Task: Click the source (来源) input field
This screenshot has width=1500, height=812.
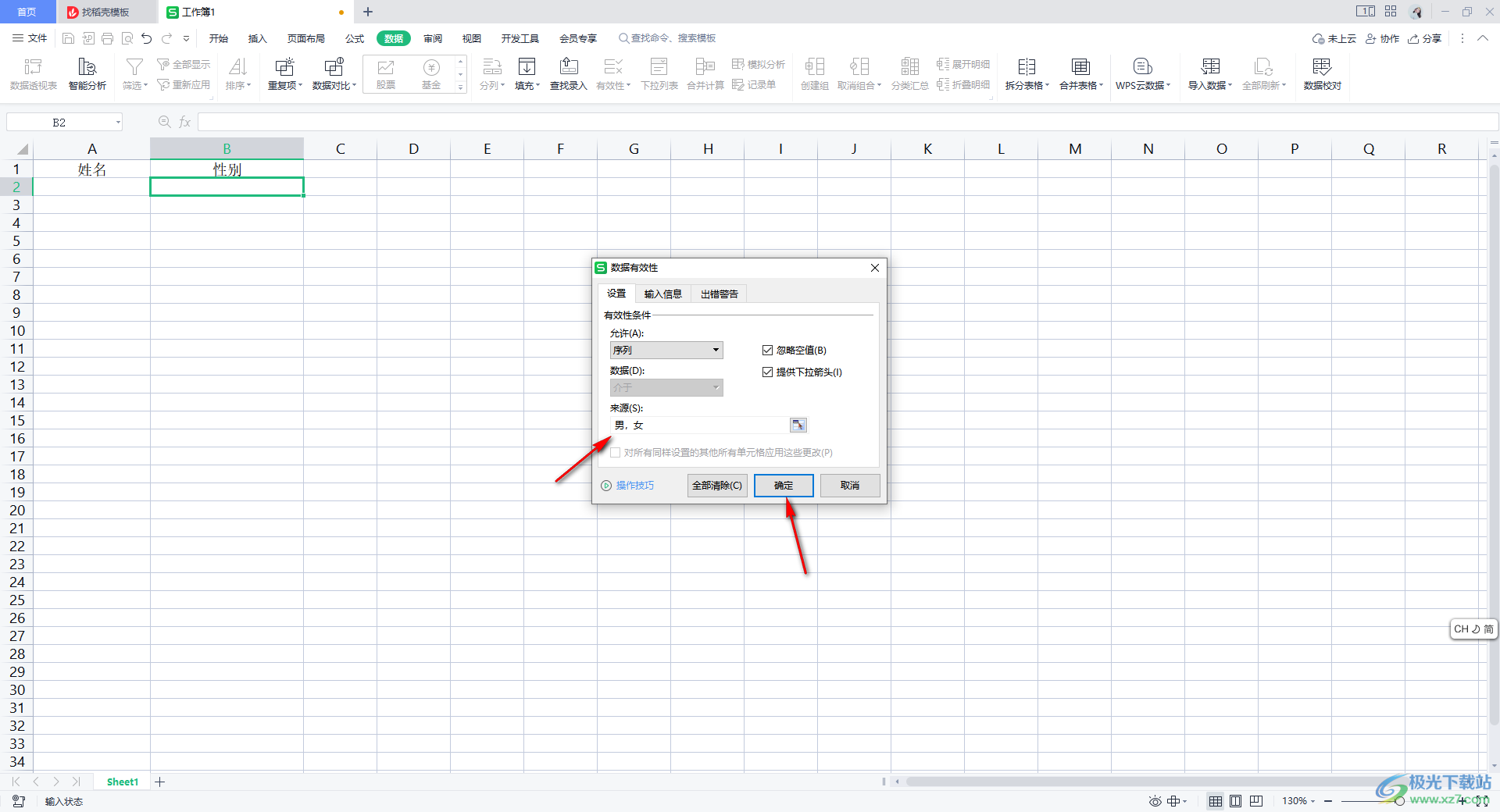Action: (700, 426)
